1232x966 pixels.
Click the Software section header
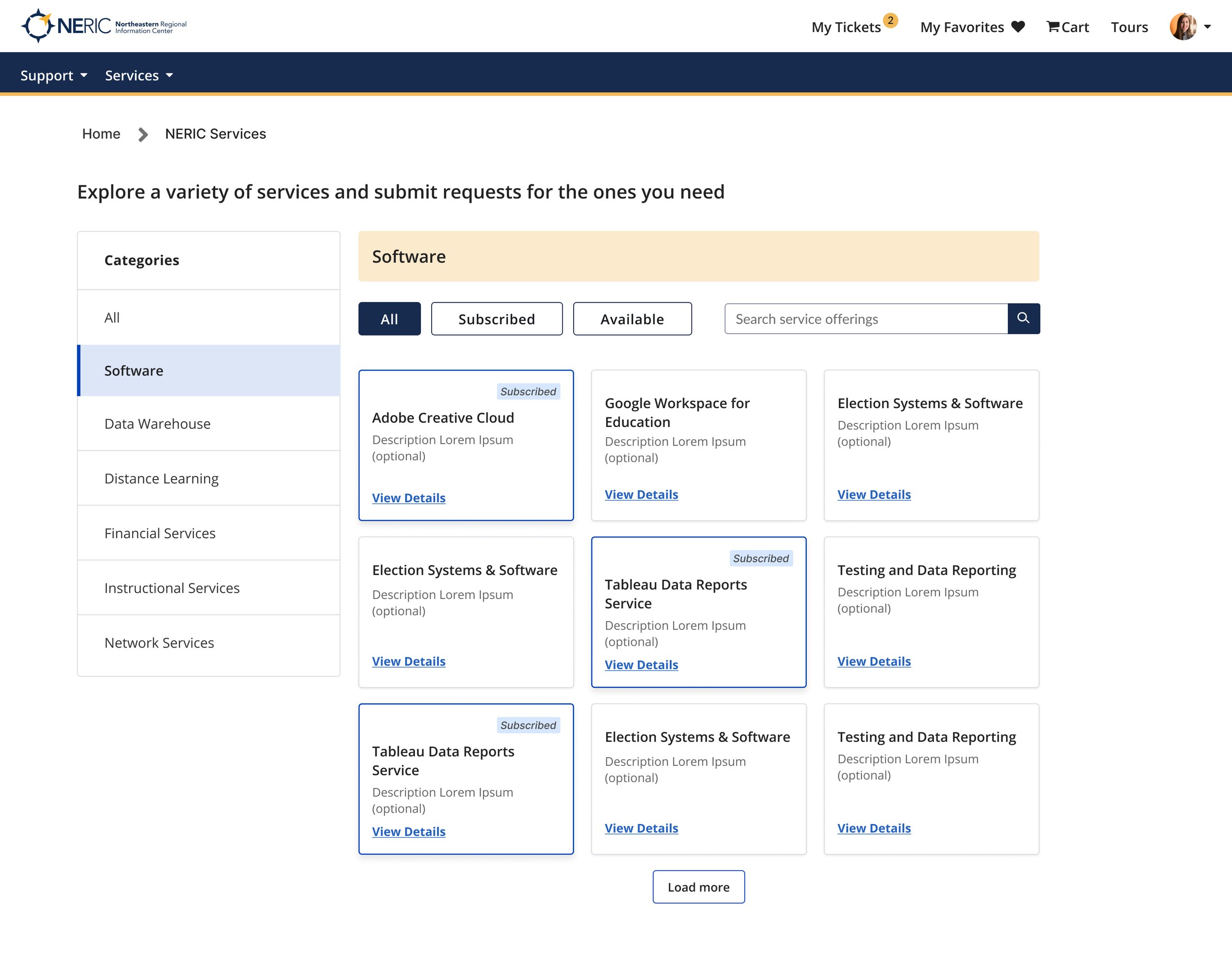699,256
